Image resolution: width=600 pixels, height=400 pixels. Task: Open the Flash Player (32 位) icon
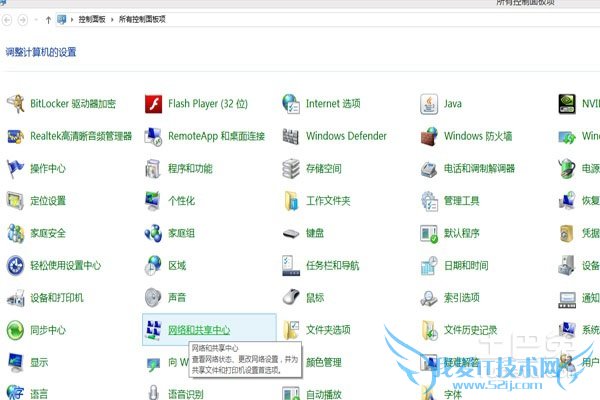click(153, 104)
